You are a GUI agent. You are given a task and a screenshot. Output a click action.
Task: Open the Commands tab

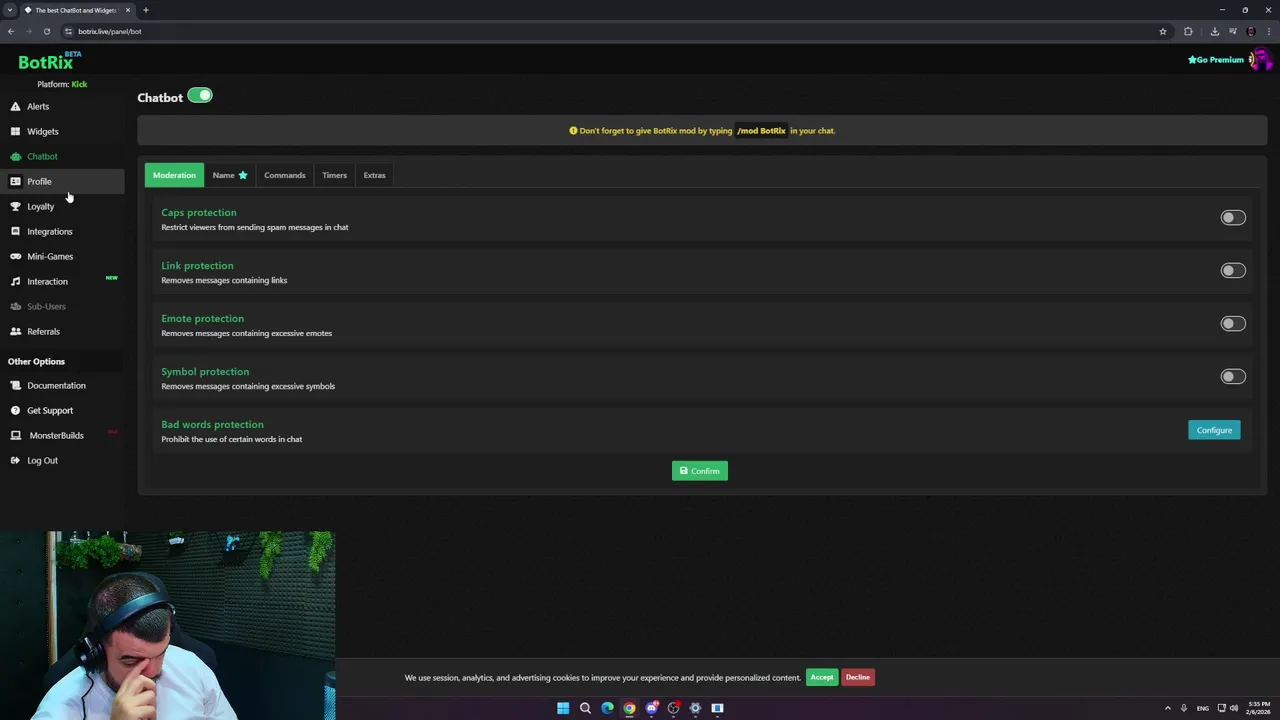click(285, 175)
